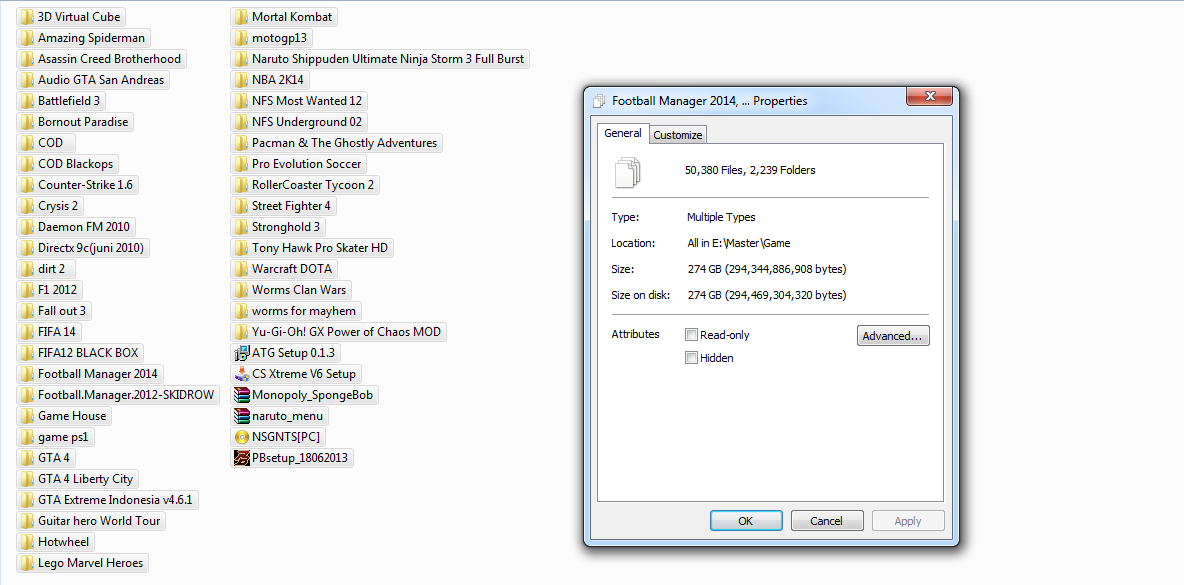
Task: Select the Lego Marvel Heroes folder icon
Action: click(27, 563)
